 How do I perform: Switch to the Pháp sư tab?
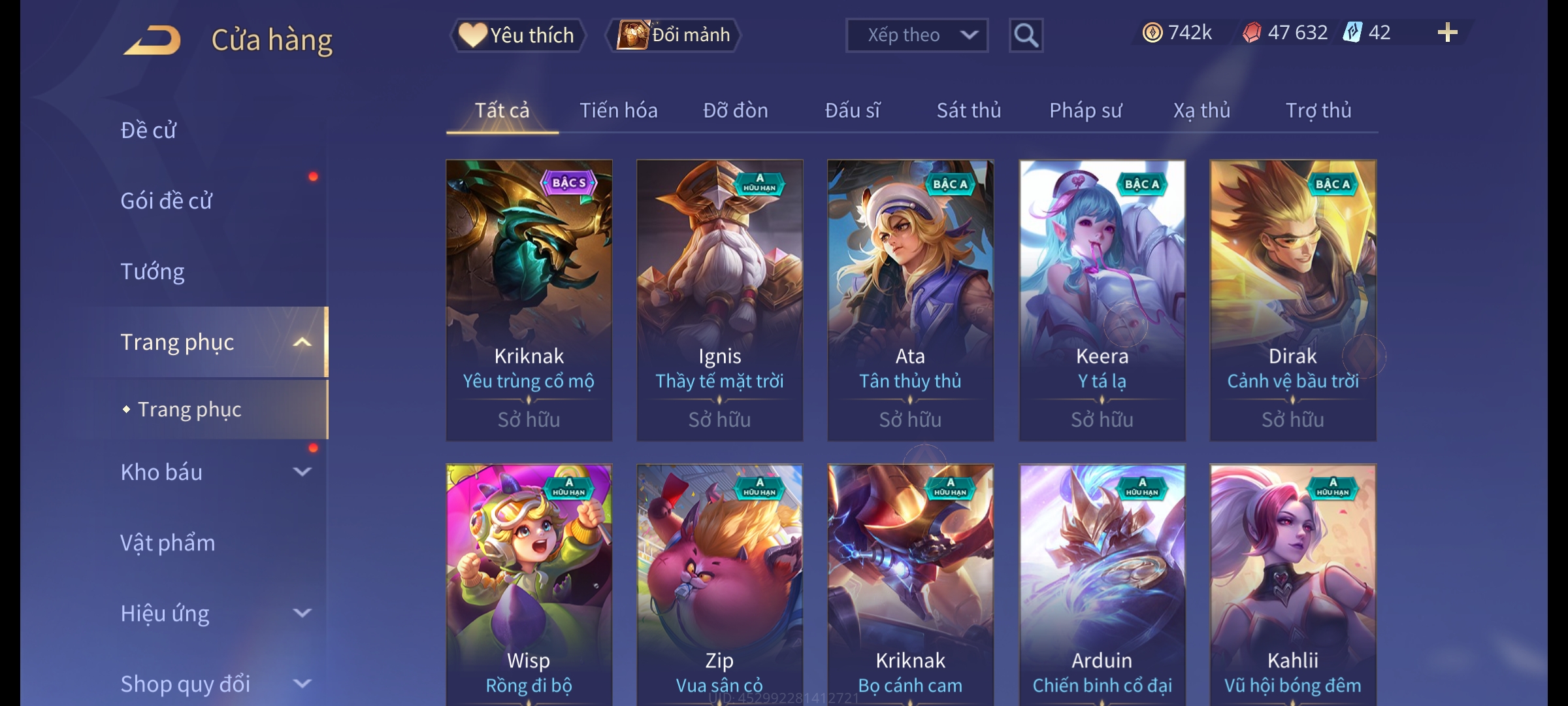tap(1085, 110)
